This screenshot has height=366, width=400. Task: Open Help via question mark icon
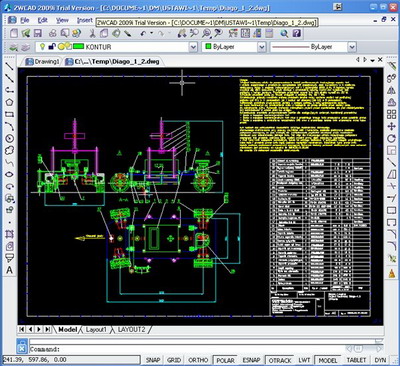tap(297, 33)
